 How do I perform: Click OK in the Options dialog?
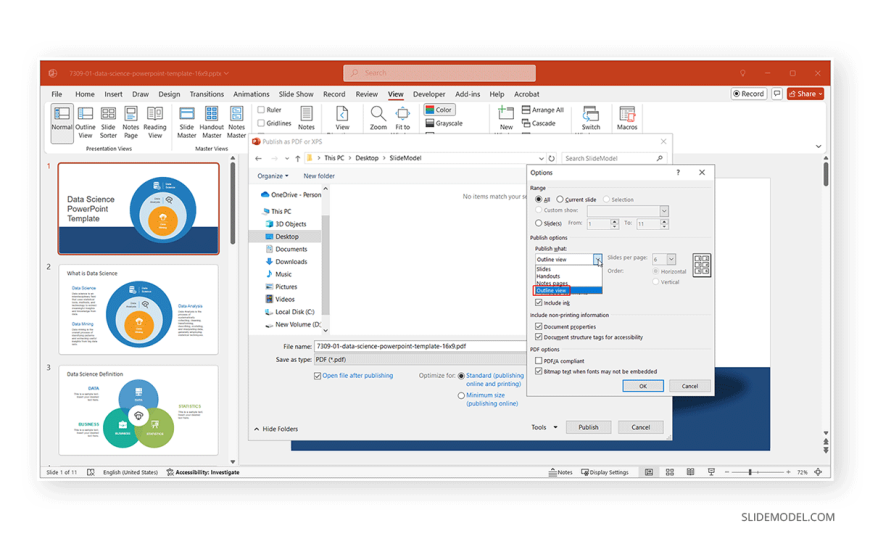[x=643, y=386]
